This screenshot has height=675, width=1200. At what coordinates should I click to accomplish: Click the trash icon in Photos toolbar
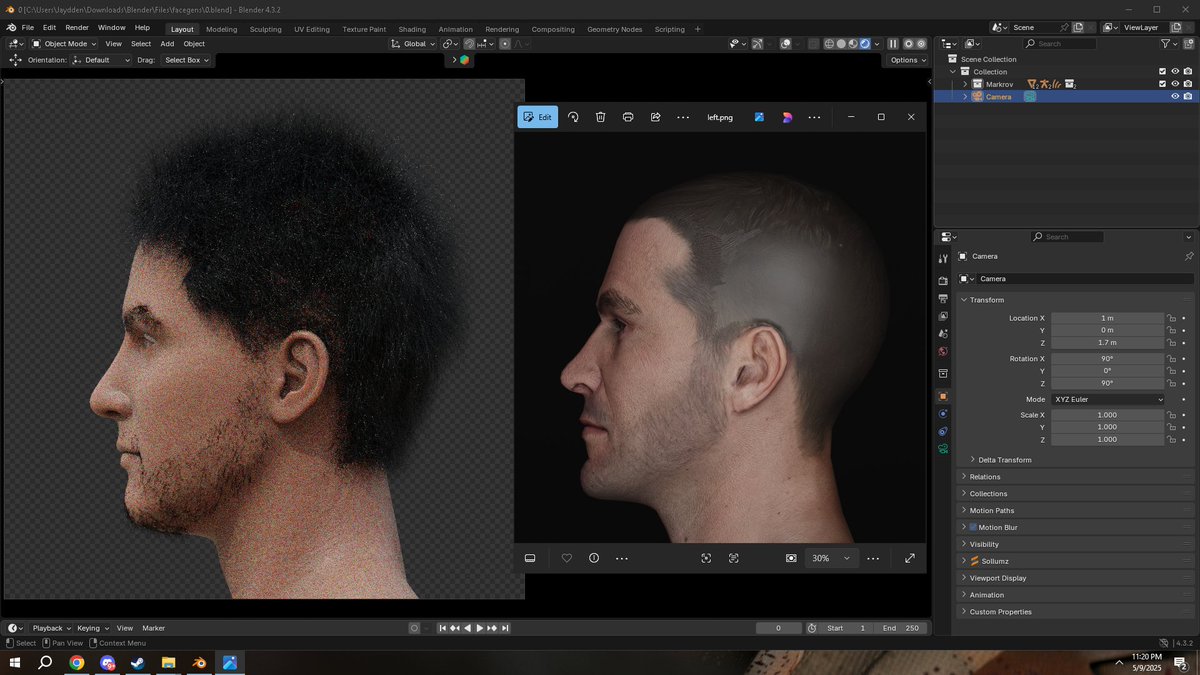600,117
